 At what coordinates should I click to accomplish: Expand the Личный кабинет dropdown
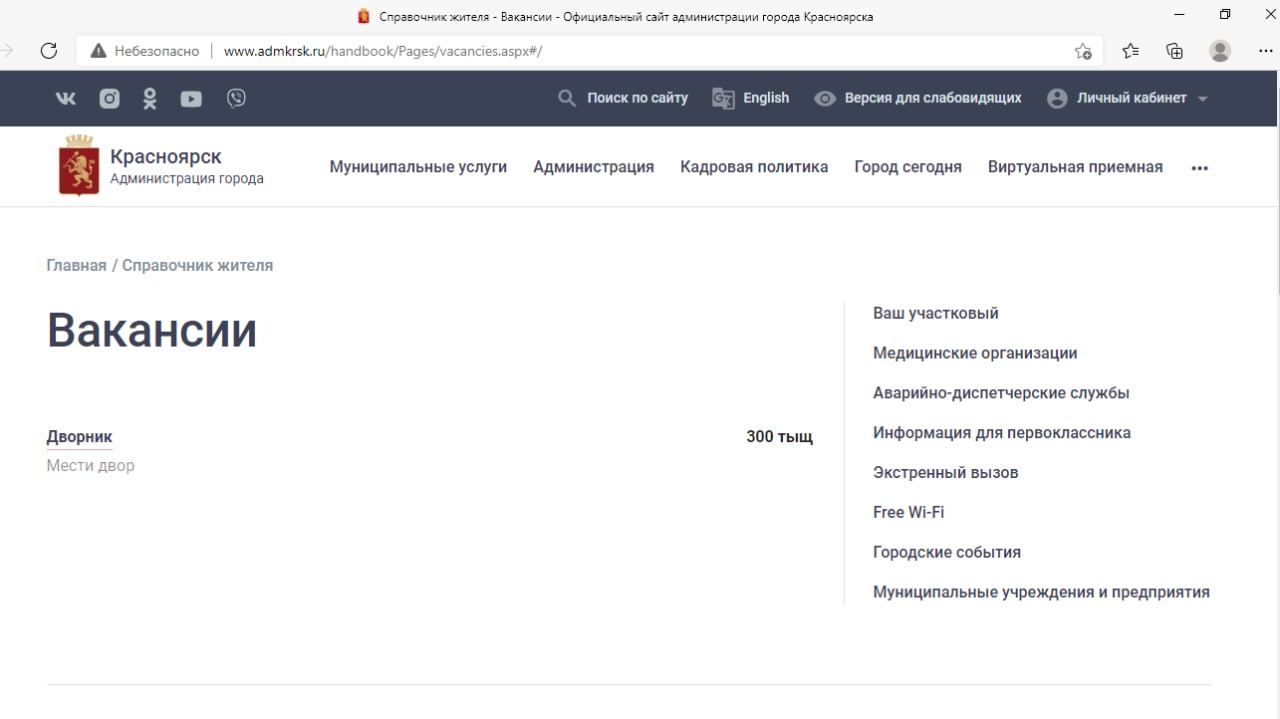[1128, 98]
